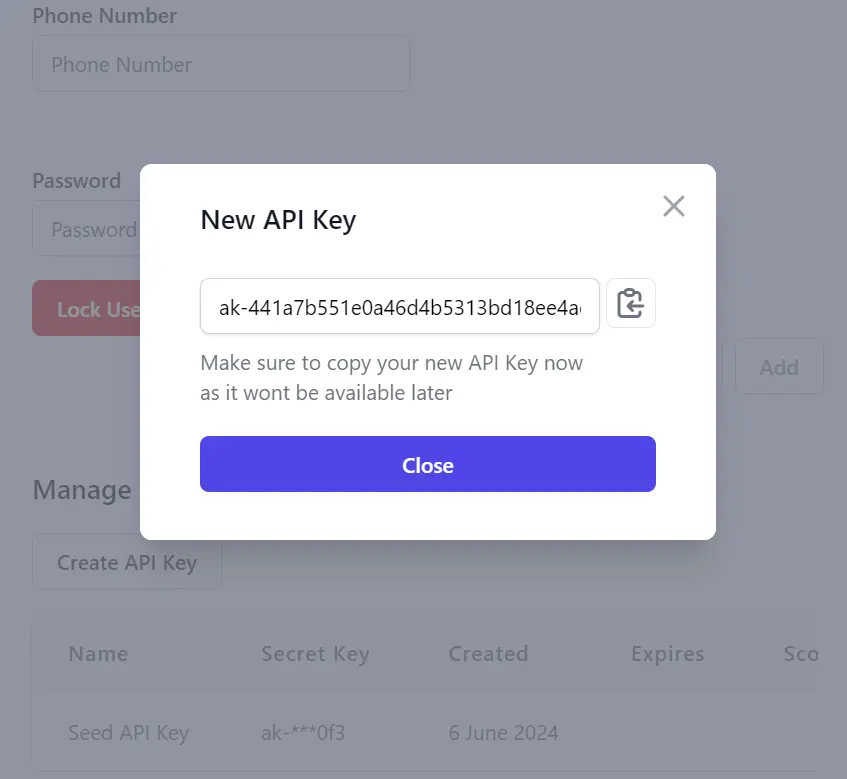Focus the Phone Number input field
This screenshot has height=779, width=847.
coord(221,65)
